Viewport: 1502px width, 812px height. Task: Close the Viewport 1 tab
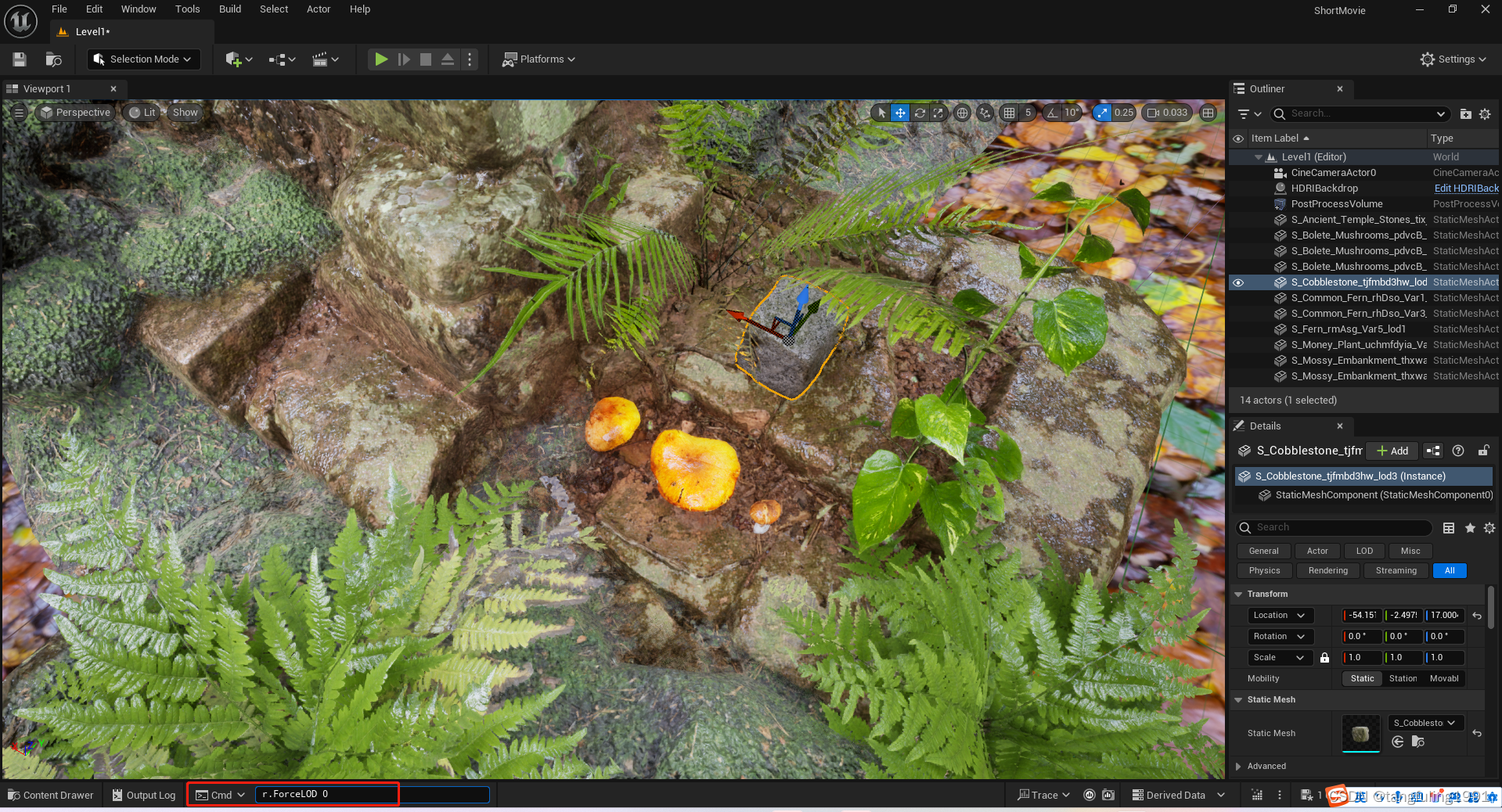[113, 89]
